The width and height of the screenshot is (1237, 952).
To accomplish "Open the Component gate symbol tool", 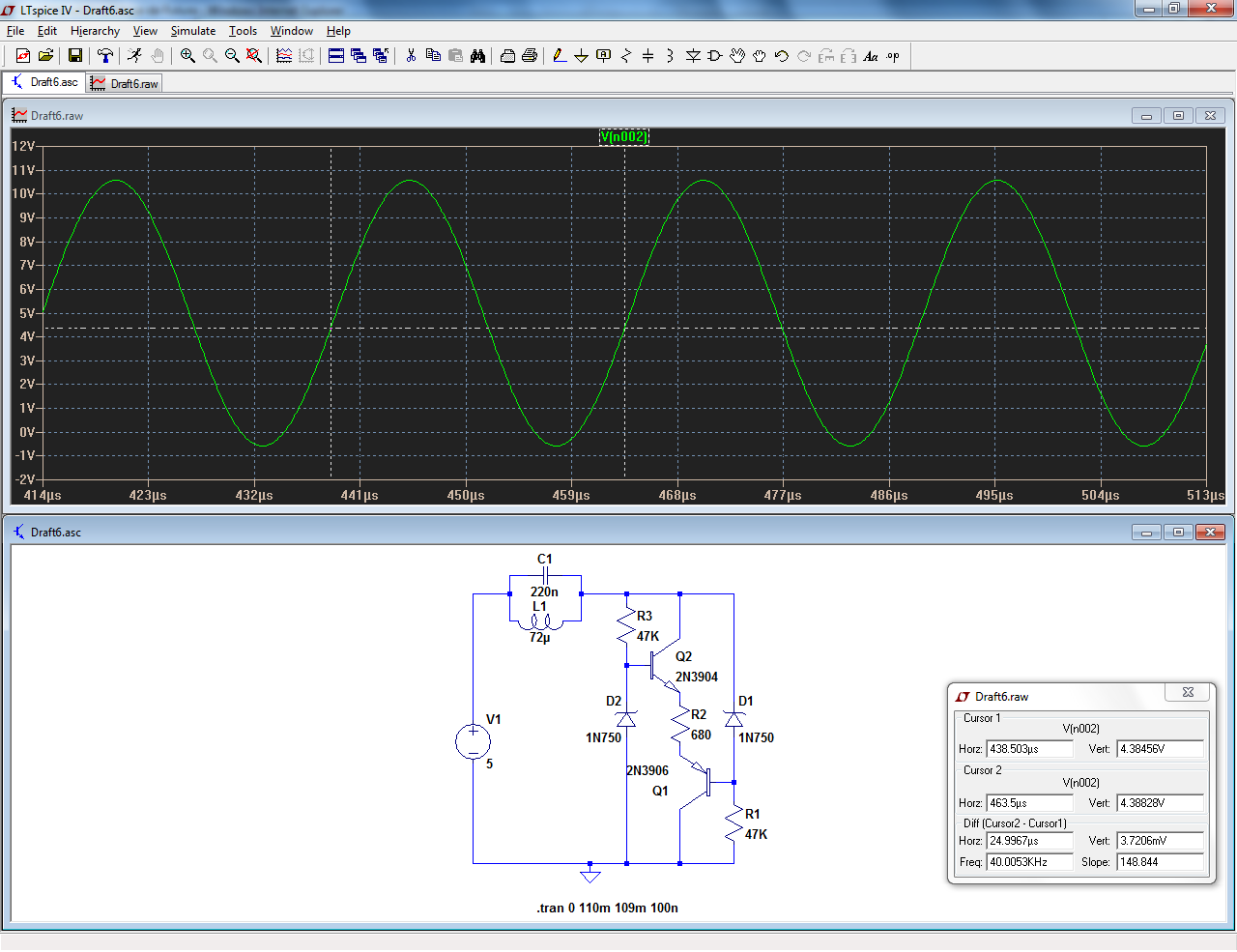I will pos(715,56).
